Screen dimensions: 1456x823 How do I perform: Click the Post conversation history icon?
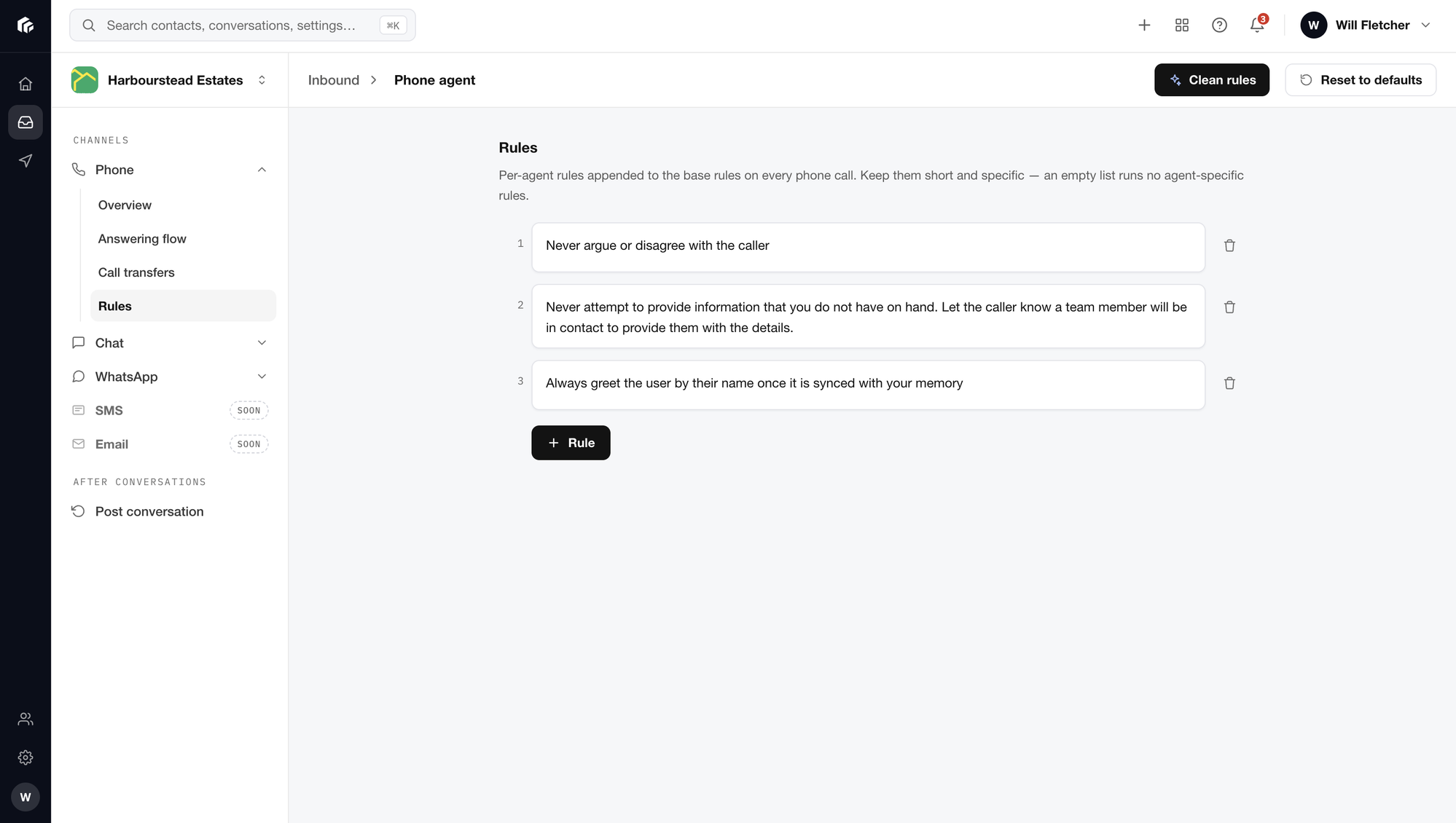pos(78,511)
